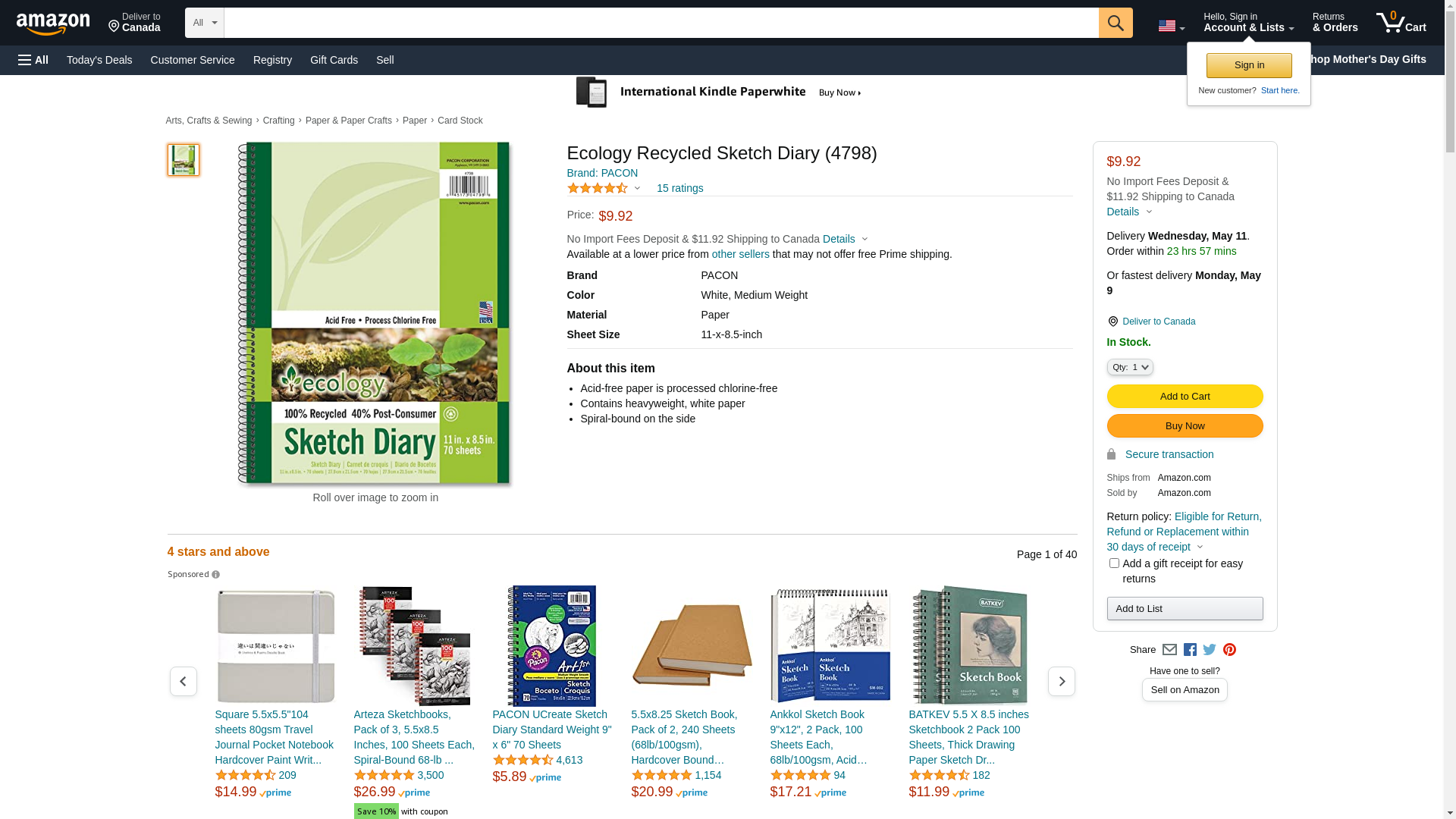Open the shopping cart icon
The image size is (1456, 819).
click(1400, 23)
